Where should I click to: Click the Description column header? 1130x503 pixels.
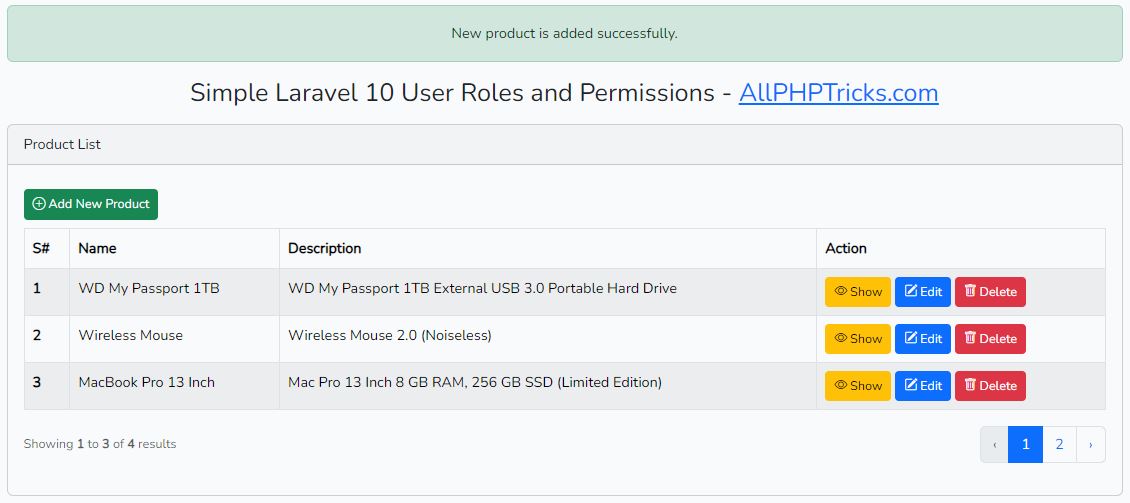click(324, 249)
